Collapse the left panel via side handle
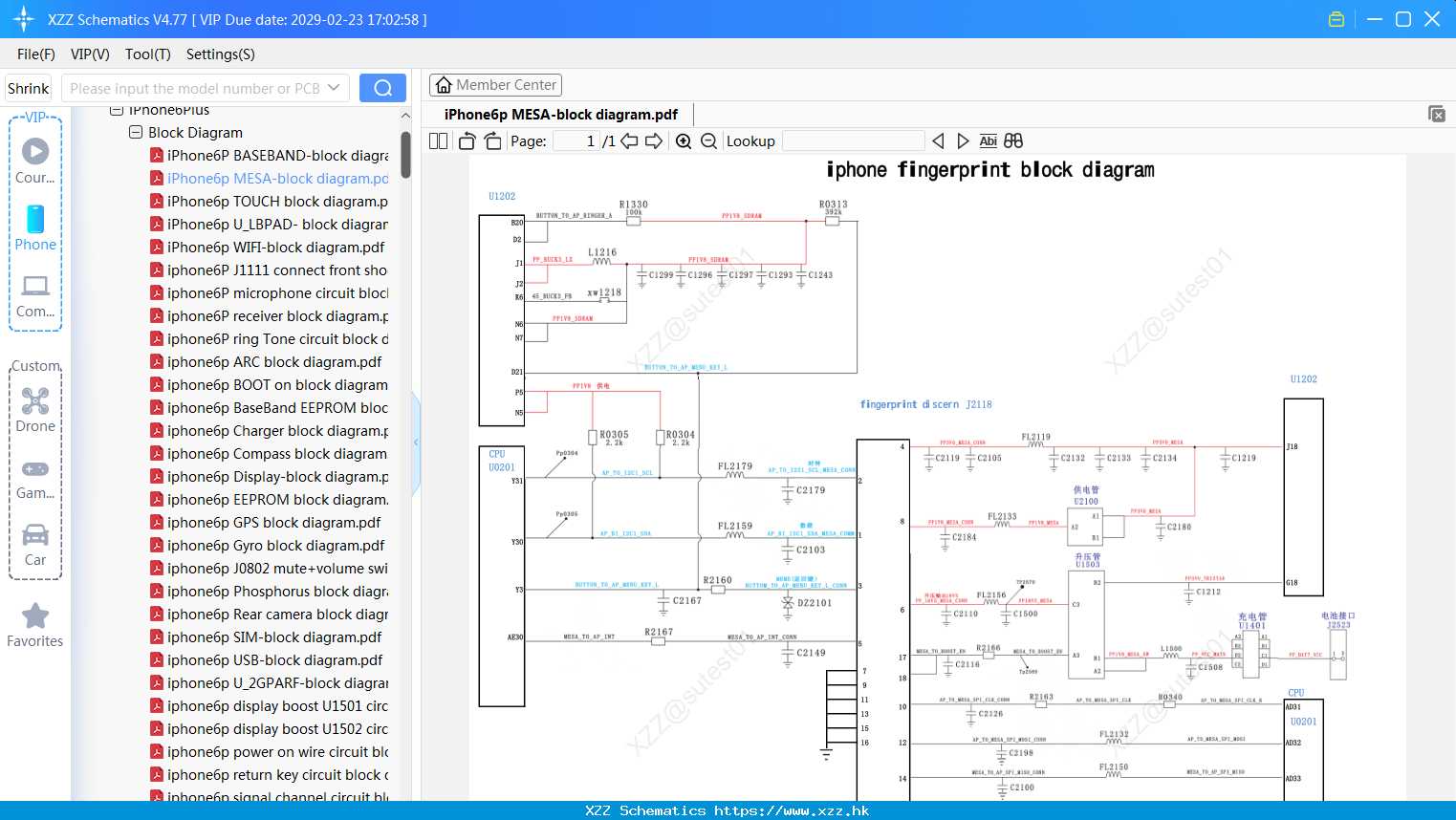 coord(416,442)
